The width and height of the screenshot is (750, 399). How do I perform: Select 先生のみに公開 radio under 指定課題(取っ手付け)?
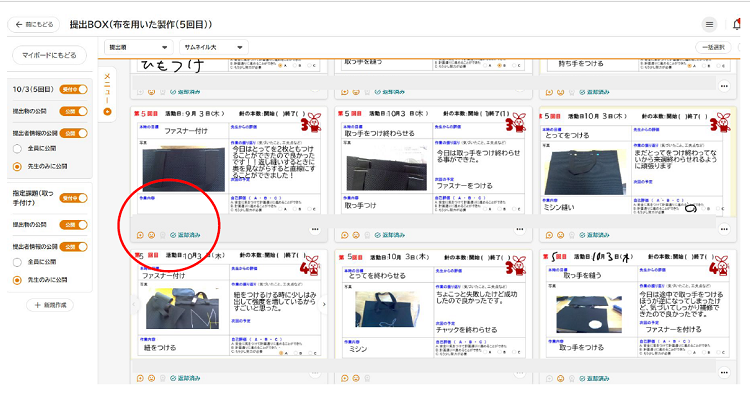coord(17,280)
